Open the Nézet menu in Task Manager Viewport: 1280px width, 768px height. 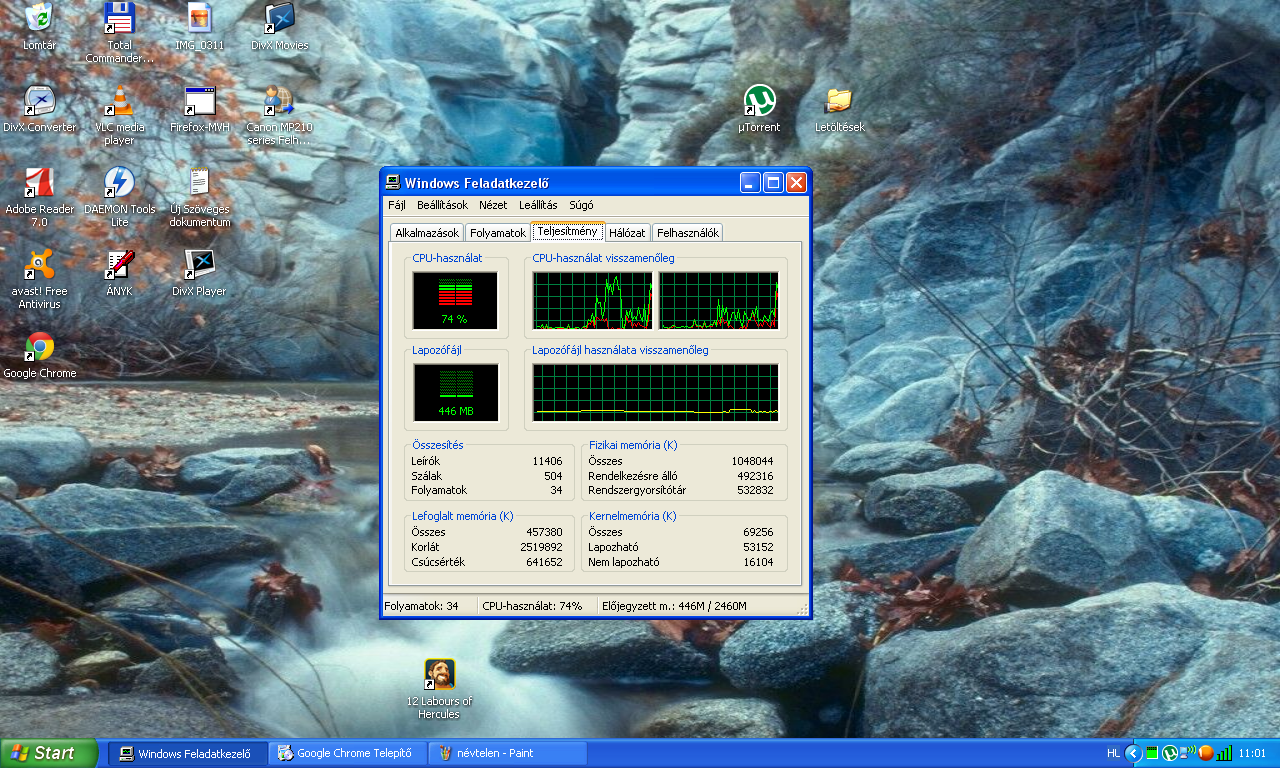[x=493, y=205]
